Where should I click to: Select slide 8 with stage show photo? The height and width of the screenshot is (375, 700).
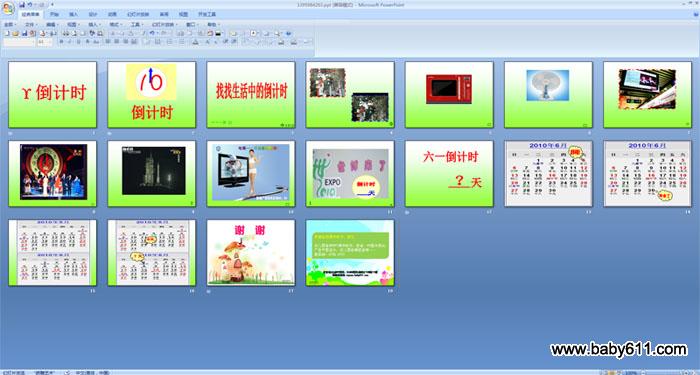(52, 174)
